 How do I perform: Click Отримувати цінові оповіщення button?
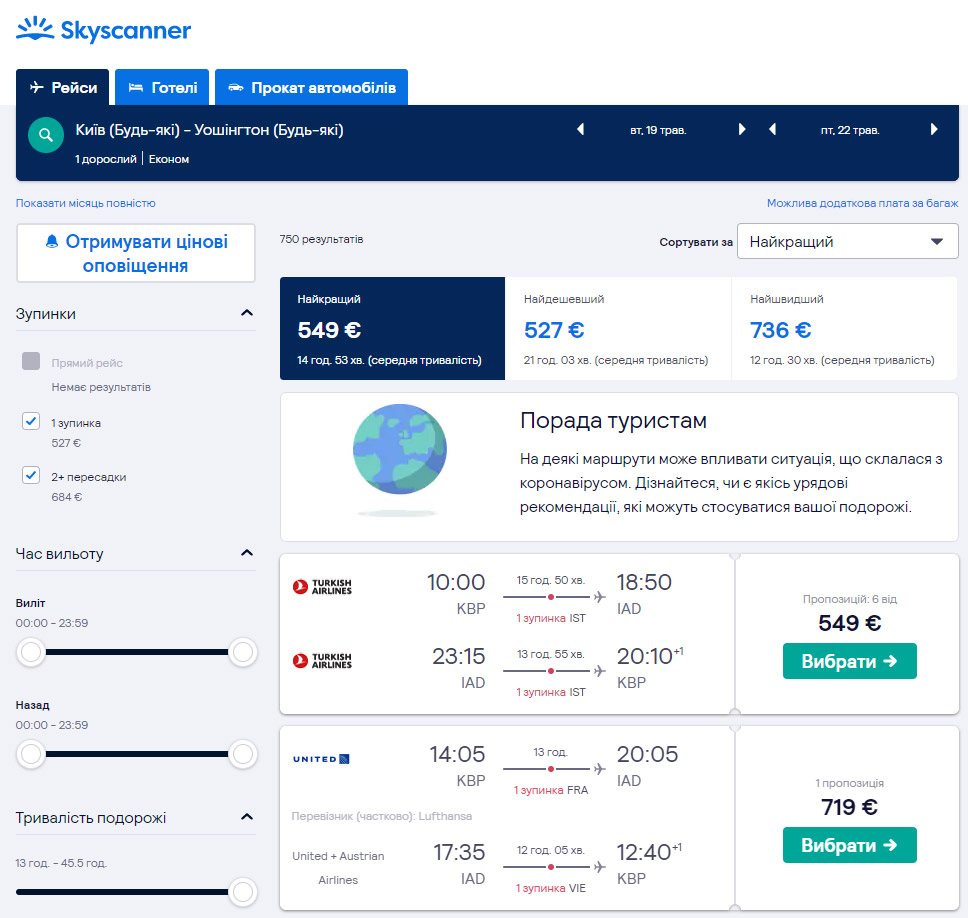136,253
